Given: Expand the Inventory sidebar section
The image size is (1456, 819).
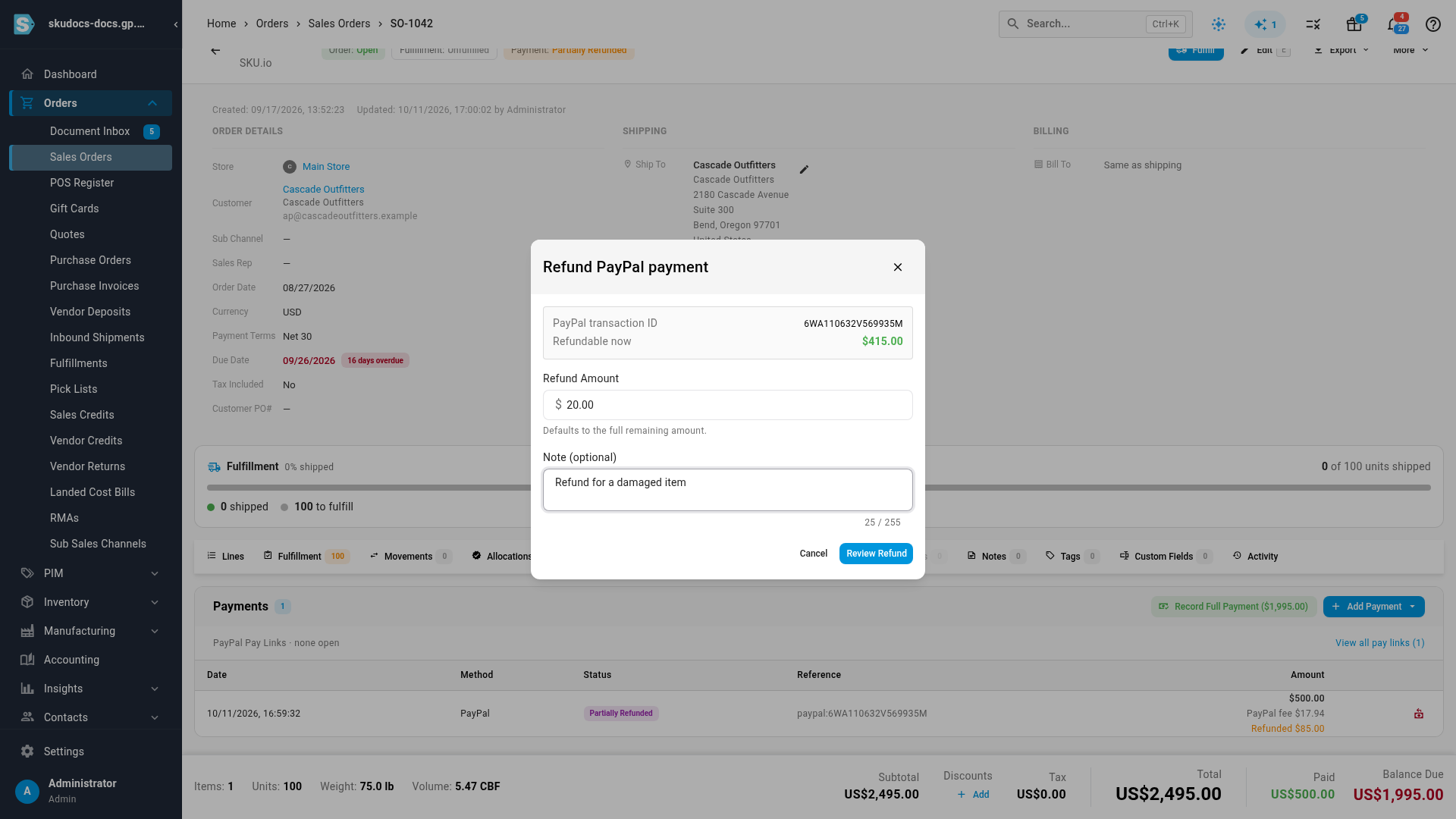Looking at the screenshot, I should coord(155,602).
